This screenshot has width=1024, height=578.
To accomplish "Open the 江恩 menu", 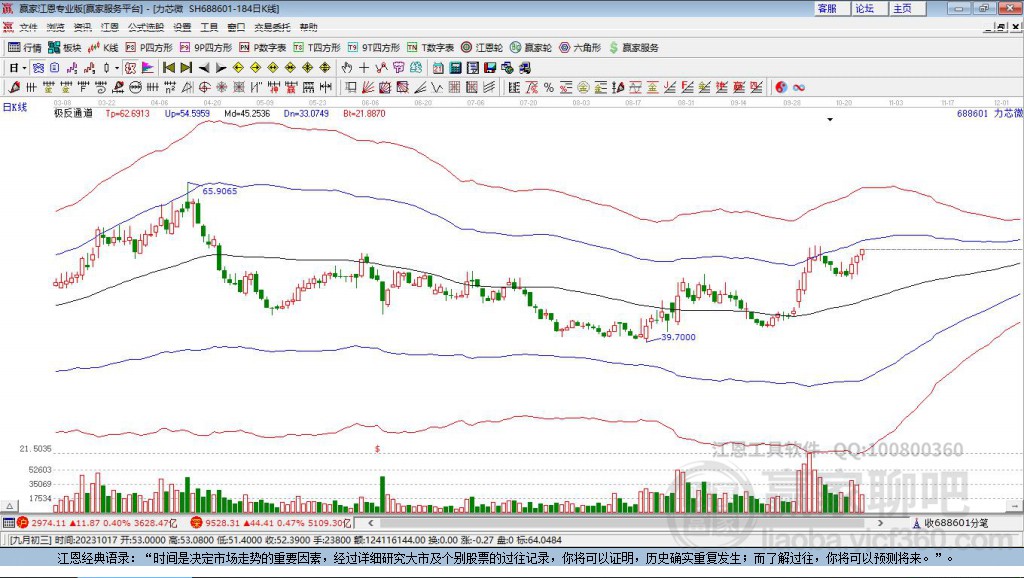I will tap(110, 27).
